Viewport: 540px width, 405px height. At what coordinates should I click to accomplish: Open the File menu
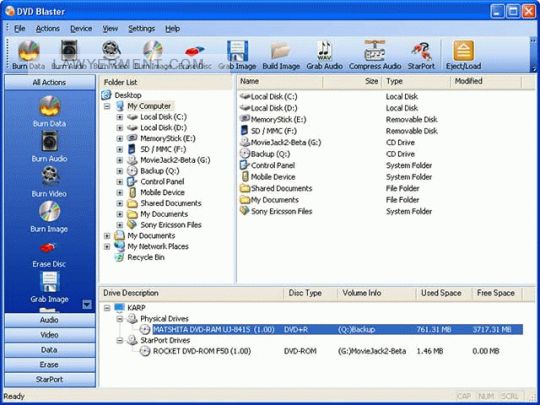coord(20,29)
